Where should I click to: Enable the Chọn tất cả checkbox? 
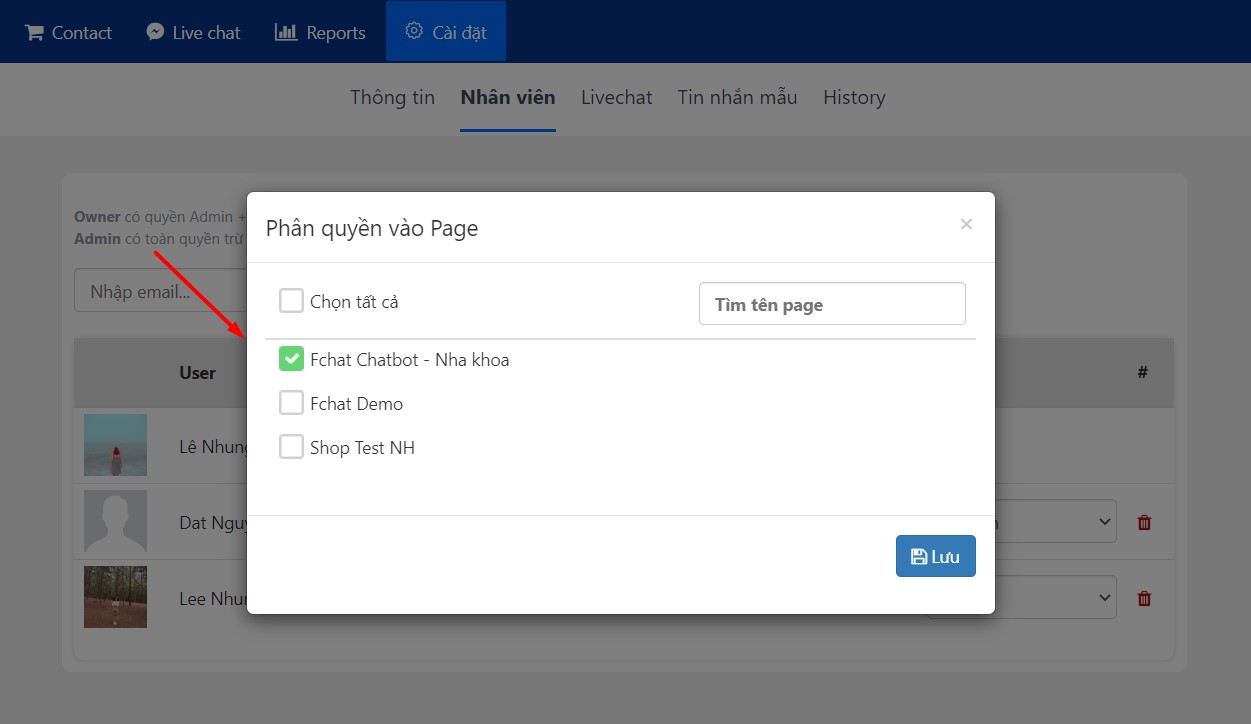[x=291, y=301]
